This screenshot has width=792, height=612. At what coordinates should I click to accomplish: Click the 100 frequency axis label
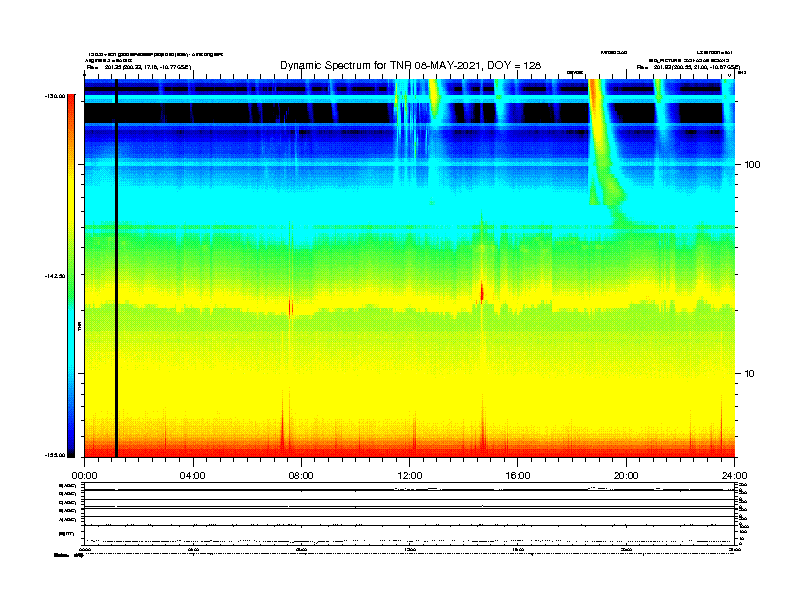click(752, 165)
